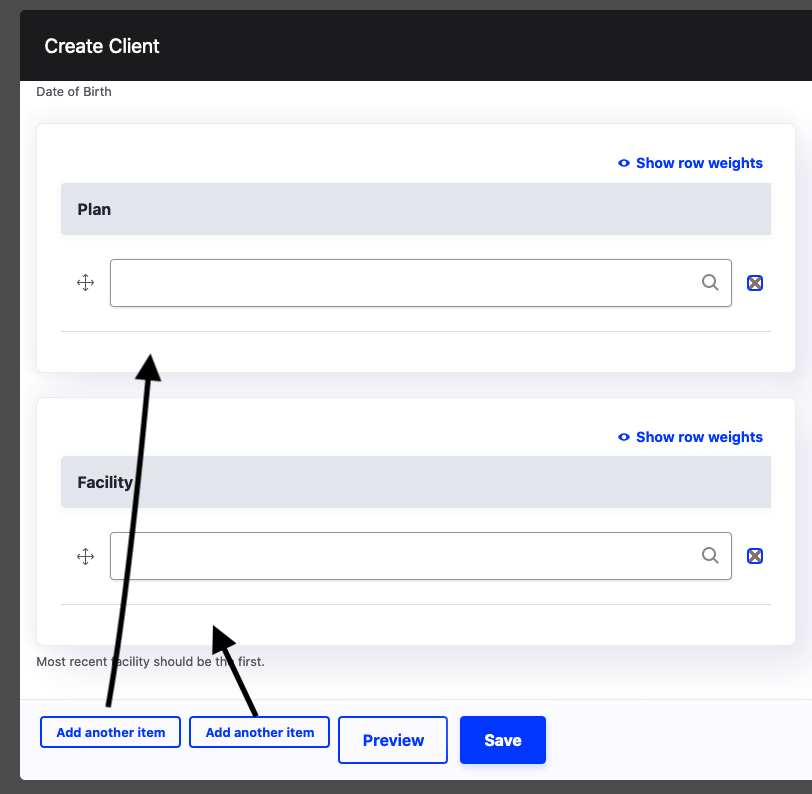Remove the Facility entry using the X icon
Screen dimensions: 812x794
(754, 556)
